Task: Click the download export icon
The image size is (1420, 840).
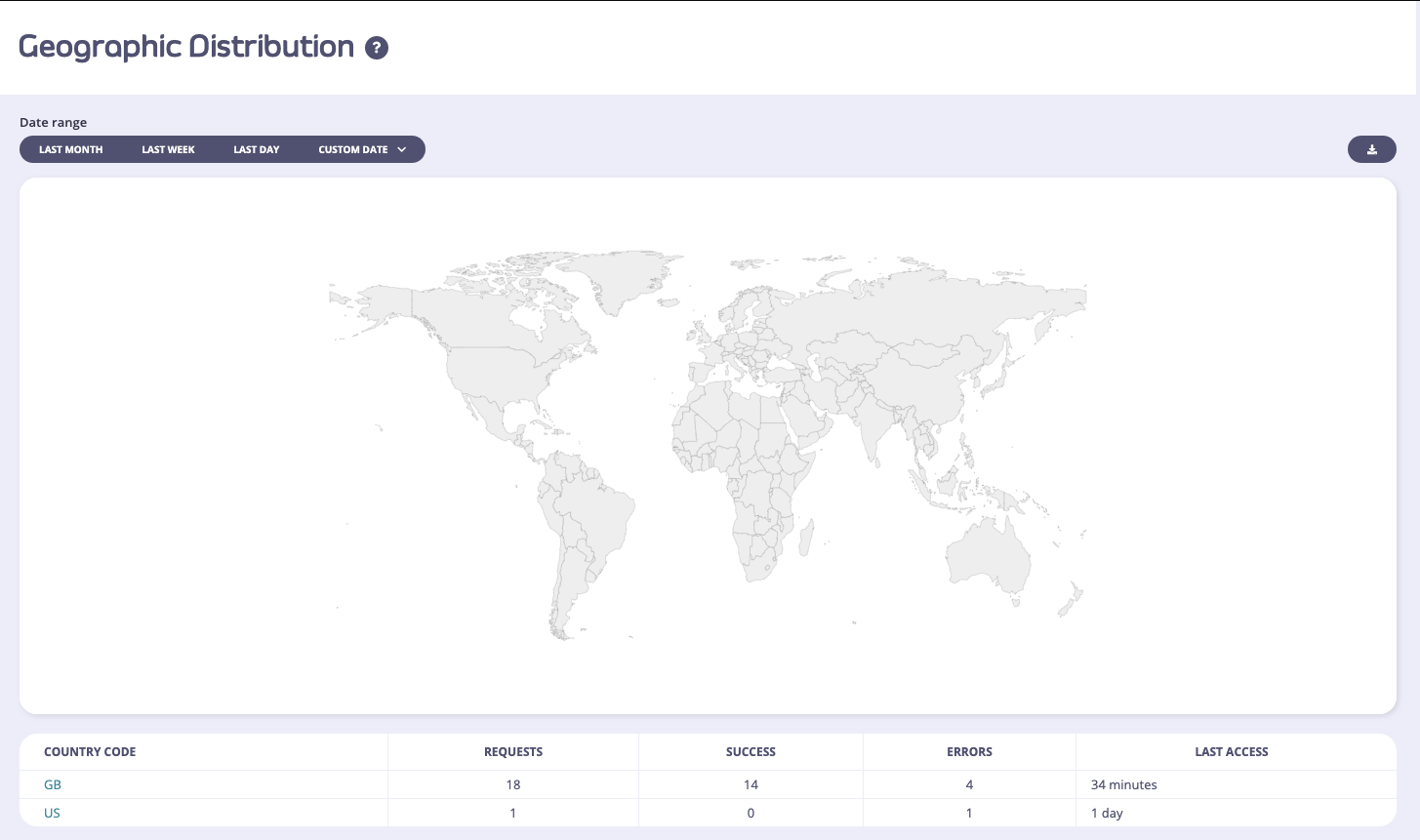Action: click(1371, 149)
